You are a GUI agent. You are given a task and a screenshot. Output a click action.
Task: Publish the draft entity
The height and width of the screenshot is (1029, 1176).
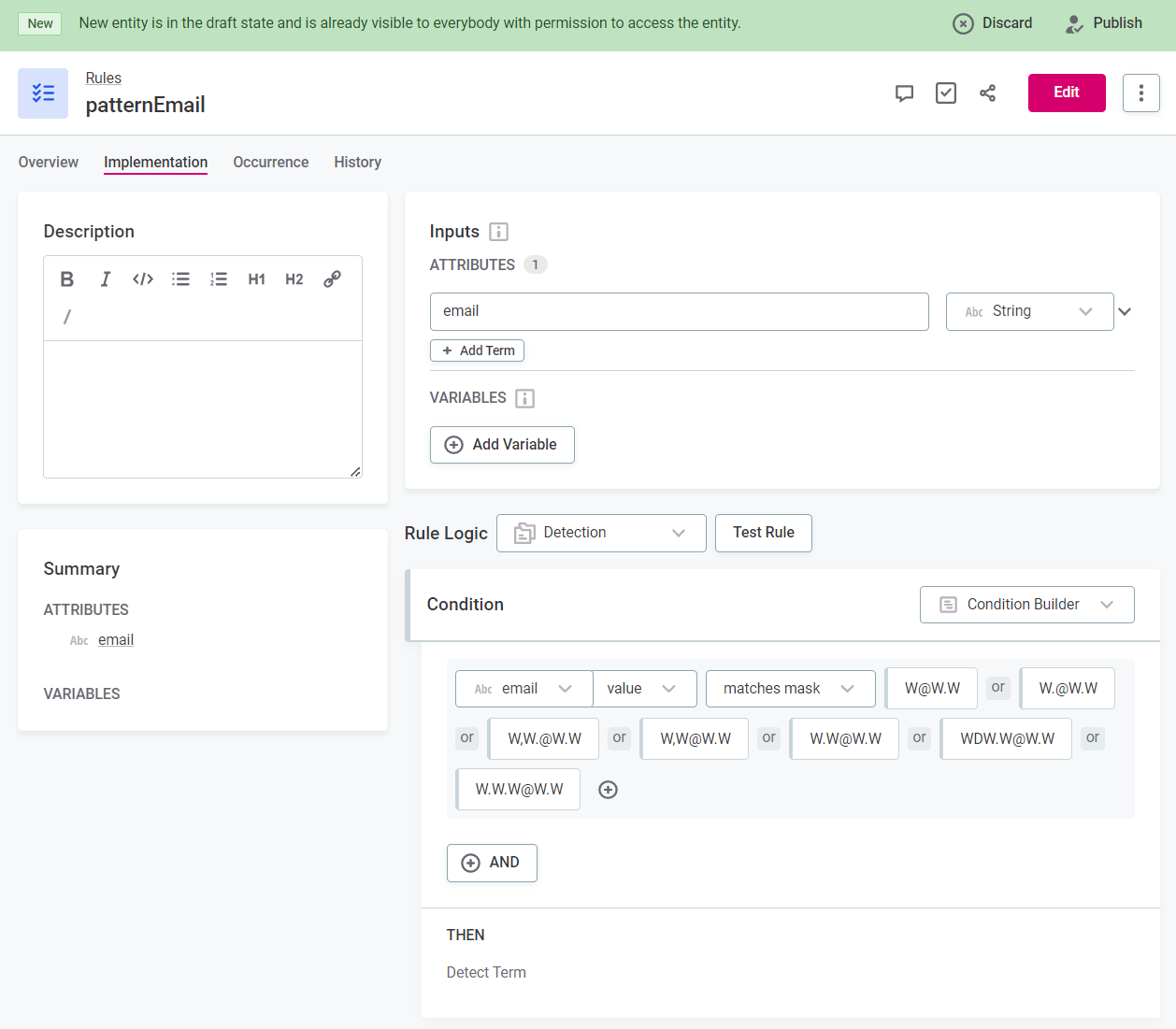(1104, 23)
